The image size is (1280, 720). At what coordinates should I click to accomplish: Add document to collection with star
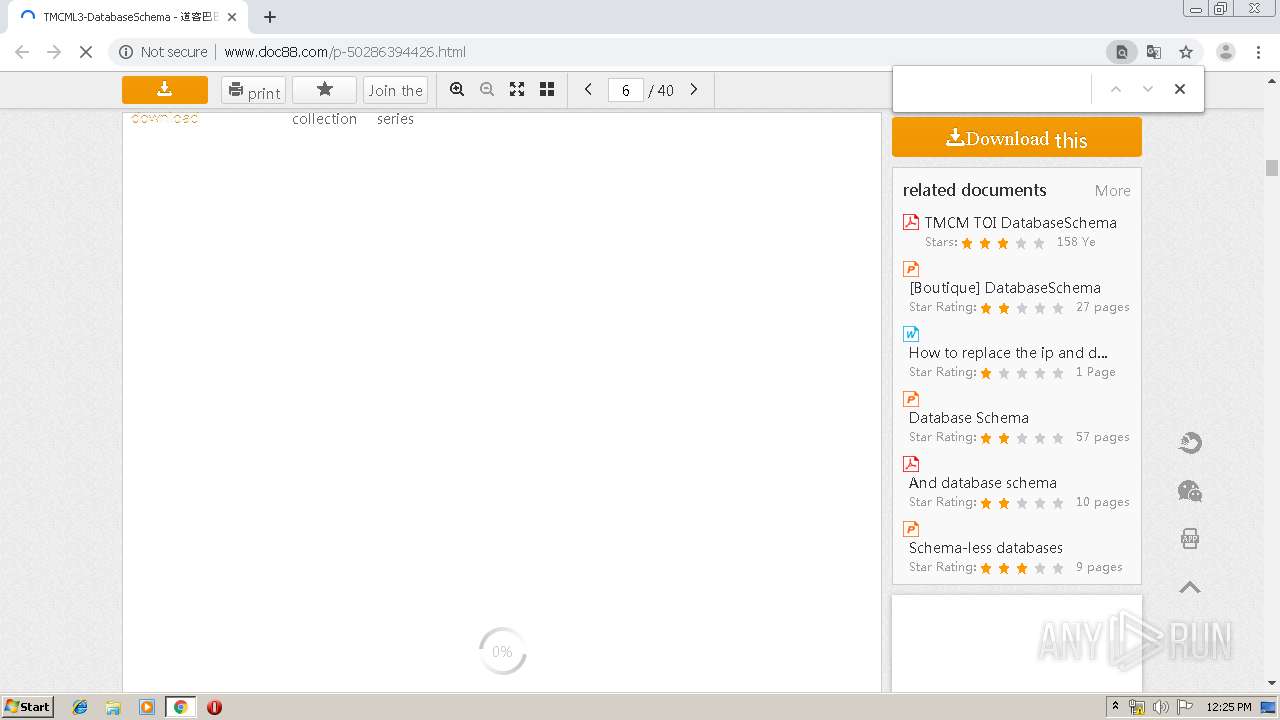pyautogui.click(x=324, y=90)
